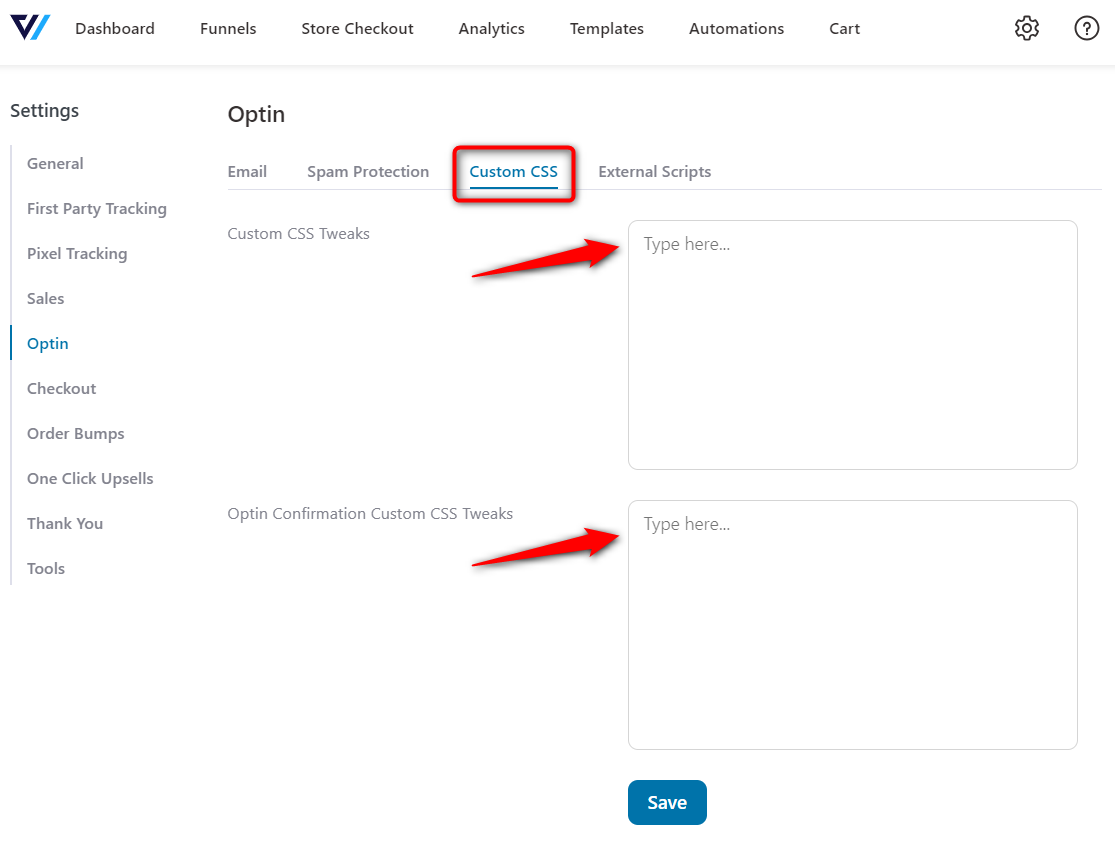
Task: View the Cart menu
Action: point(843,28)
